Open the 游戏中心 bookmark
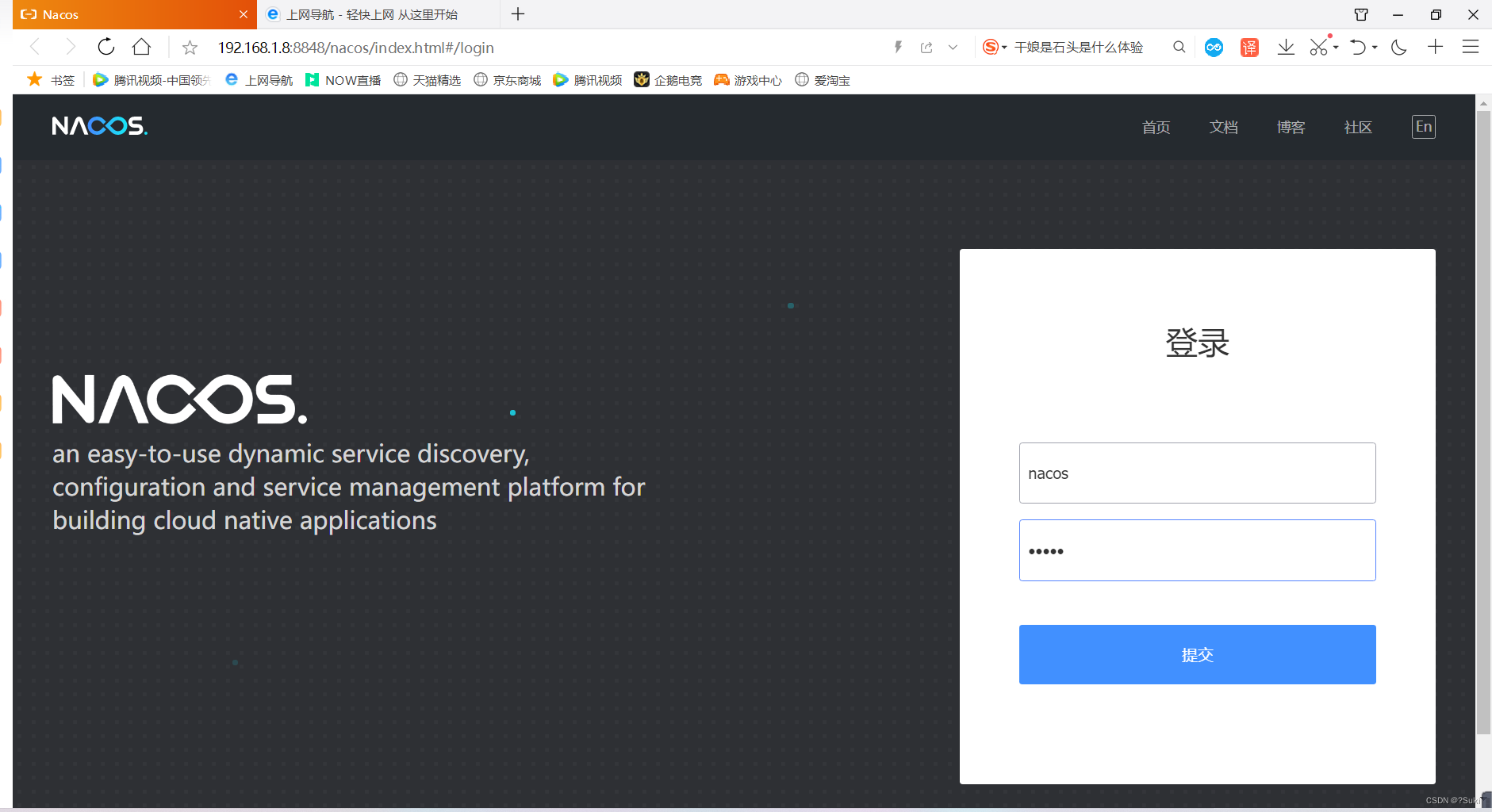The height and width of the screenshot is (812, 1492). click(x=748, y=80)
